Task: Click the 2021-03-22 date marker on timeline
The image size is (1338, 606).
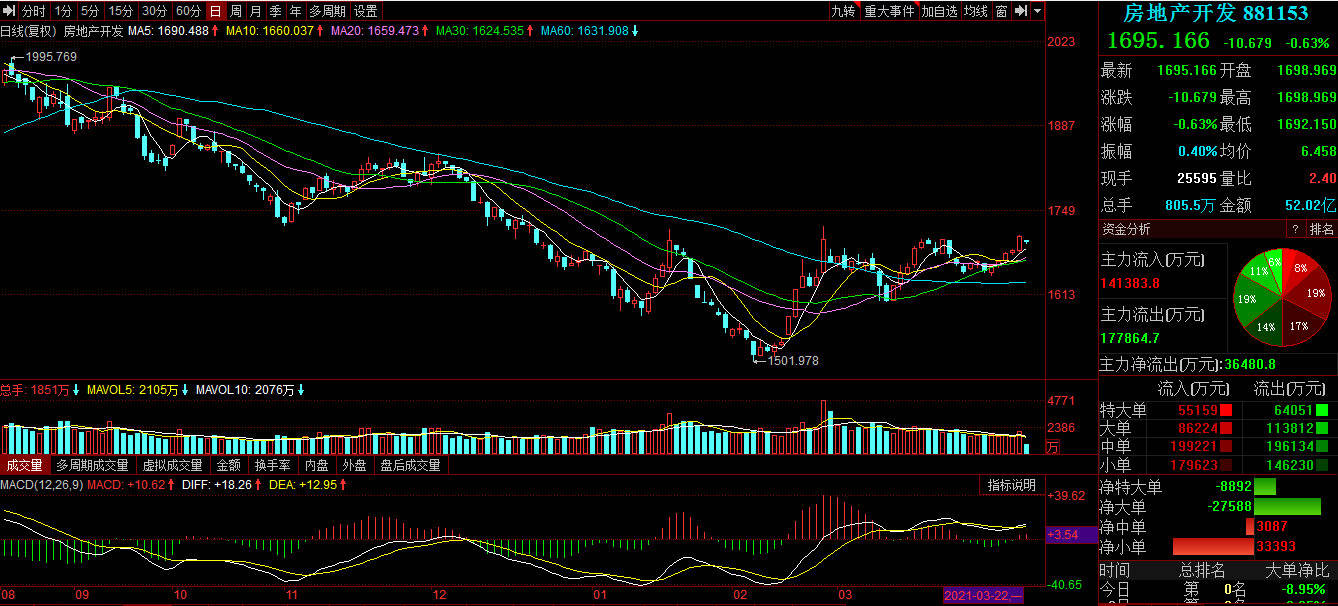Action: point(985,596)
